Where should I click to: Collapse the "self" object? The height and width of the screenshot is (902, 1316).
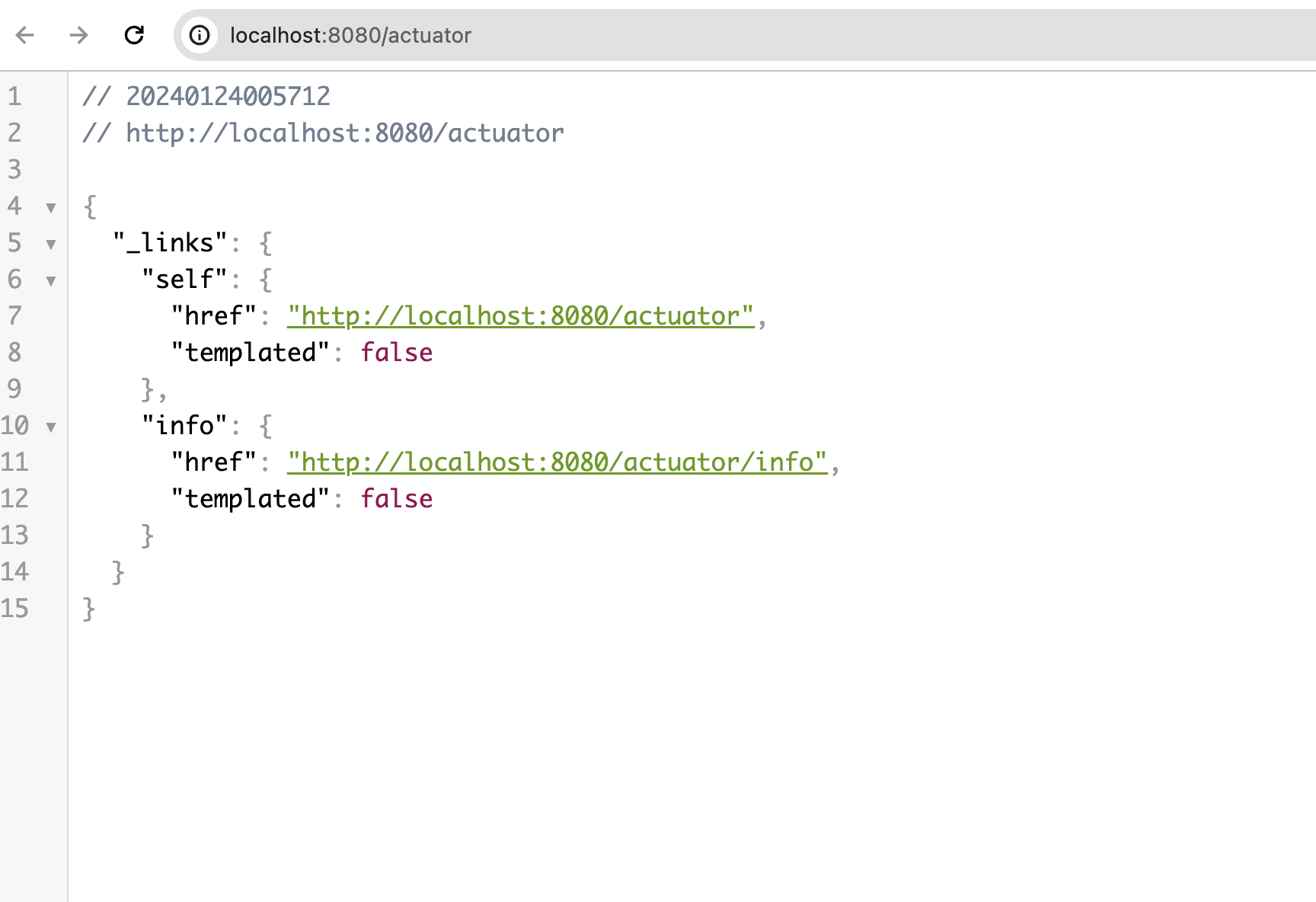click(x=51, y=280)
